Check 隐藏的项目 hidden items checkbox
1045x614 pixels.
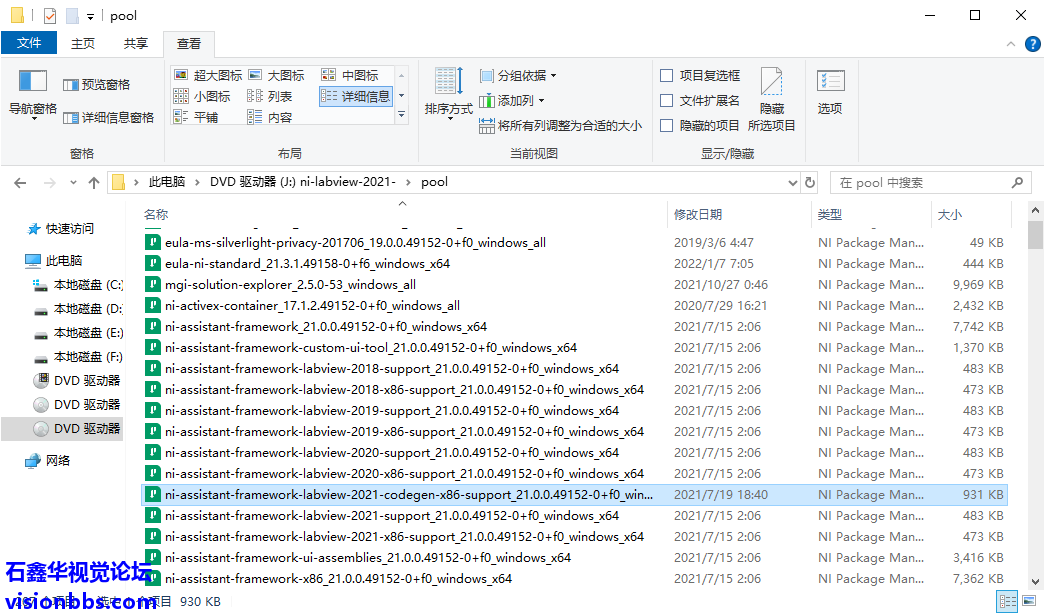pyautogui.click(x=667, y=126)
